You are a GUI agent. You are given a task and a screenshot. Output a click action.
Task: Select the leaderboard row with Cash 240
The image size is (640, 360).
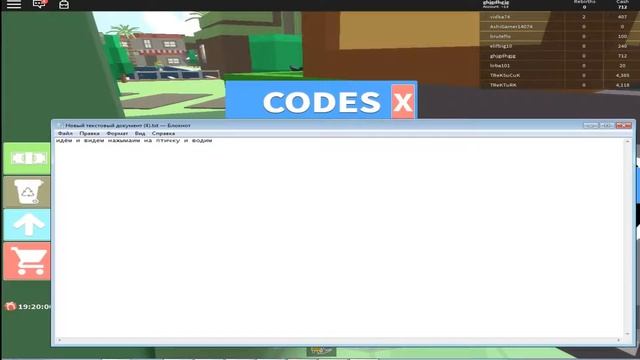(560, 46)
